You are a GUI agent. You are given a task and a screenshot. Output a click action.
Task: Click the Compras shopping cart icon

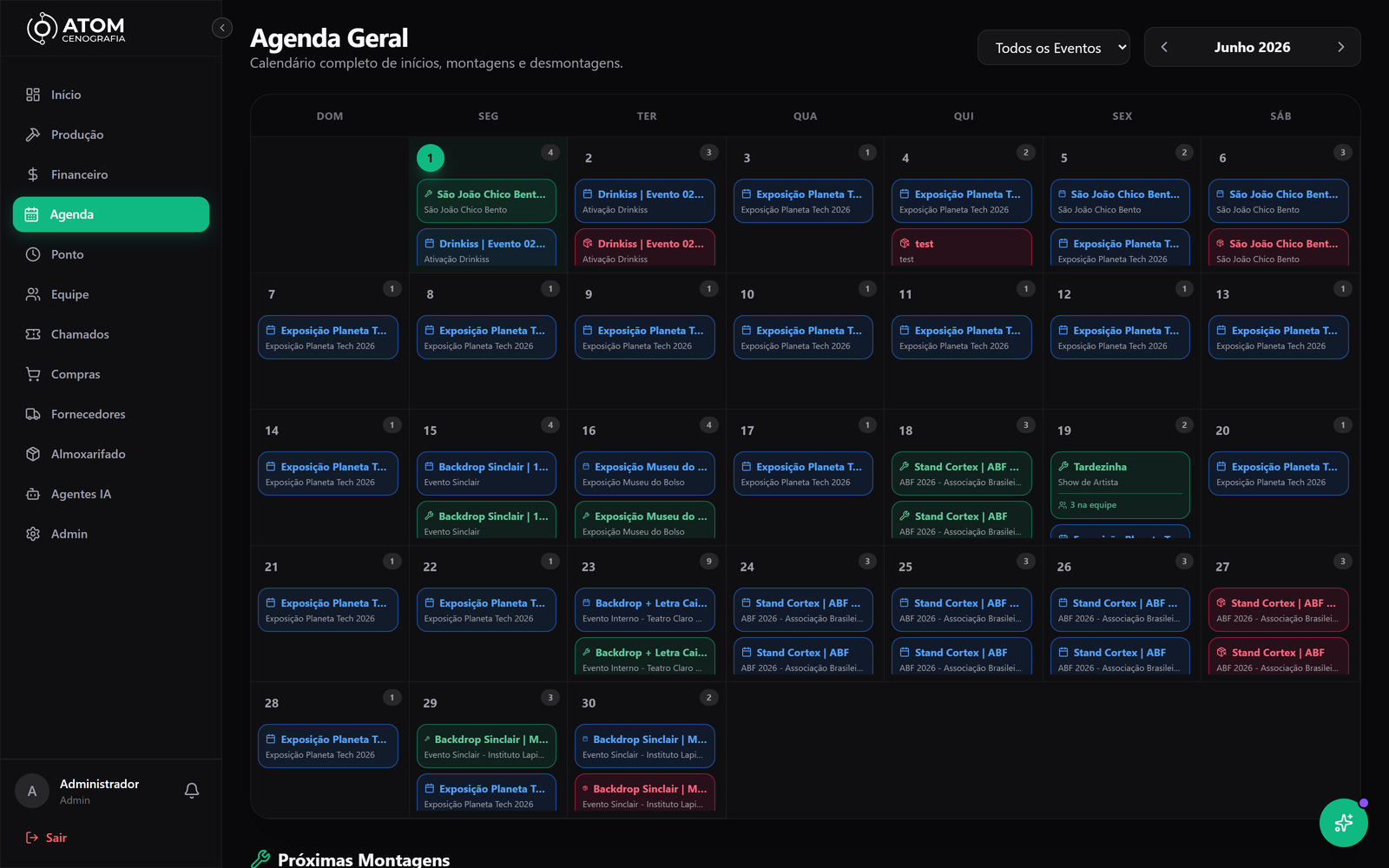click(33, 374)
